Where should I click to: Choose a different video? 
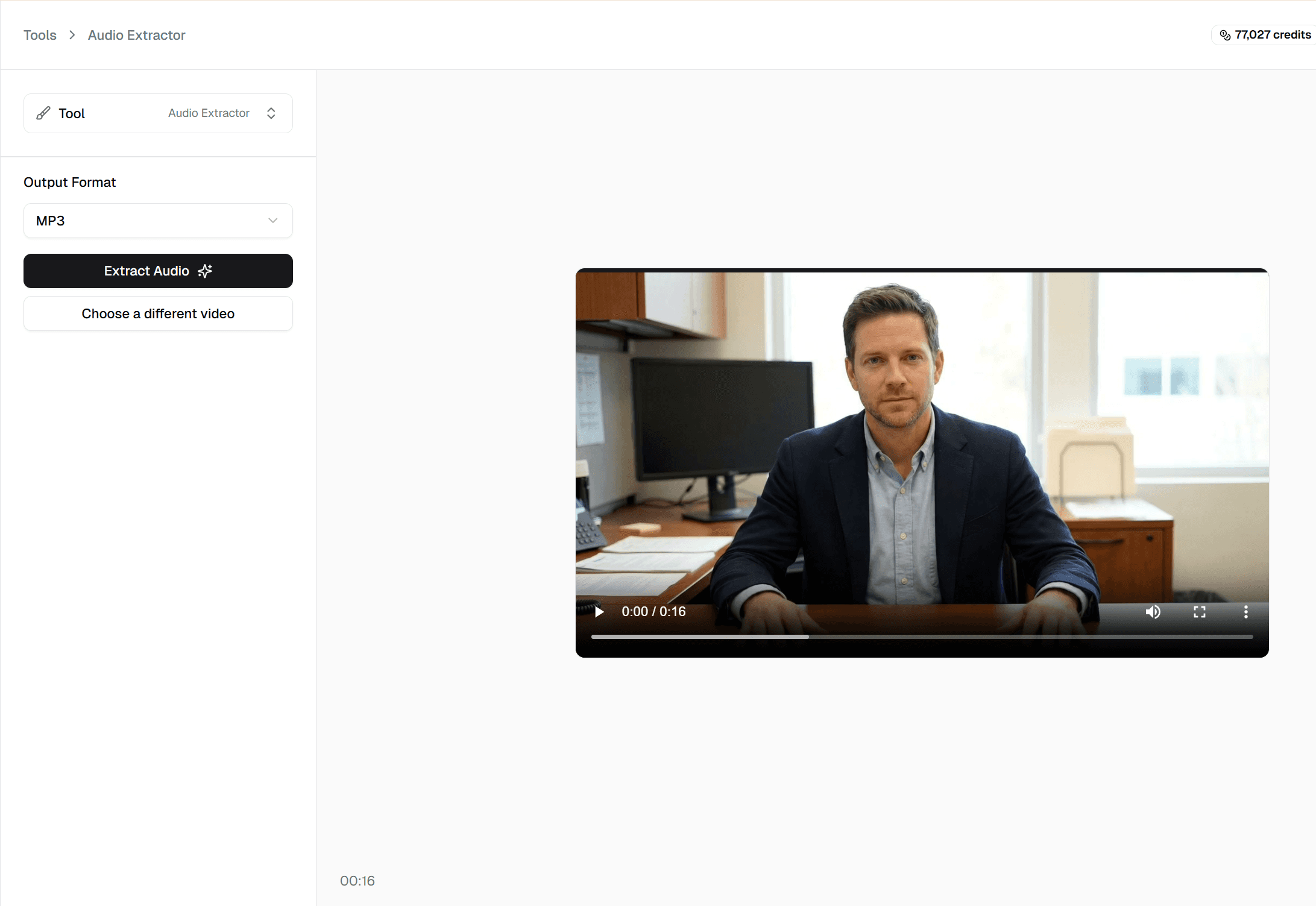(x=158, y=313)
